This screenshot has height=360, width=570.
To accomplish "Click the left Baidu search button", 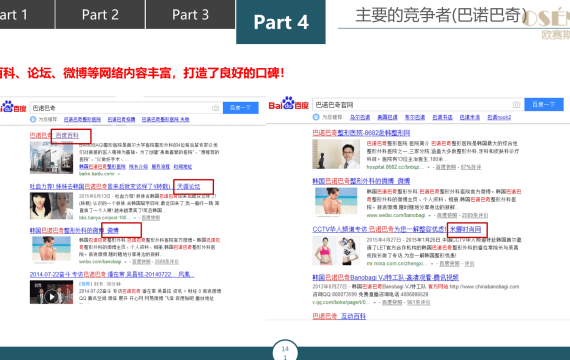I will pos(241,108).
